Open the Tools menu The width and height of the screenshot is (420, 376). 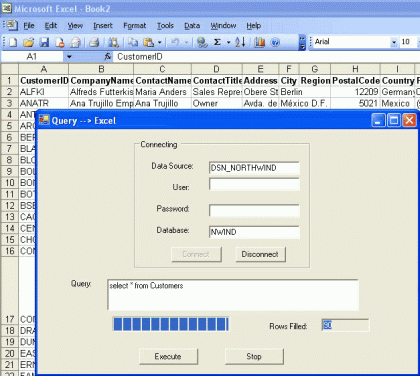[165, 26]
